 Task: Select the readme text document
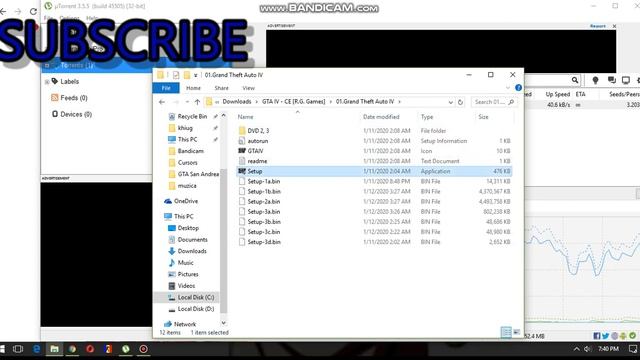257,161
